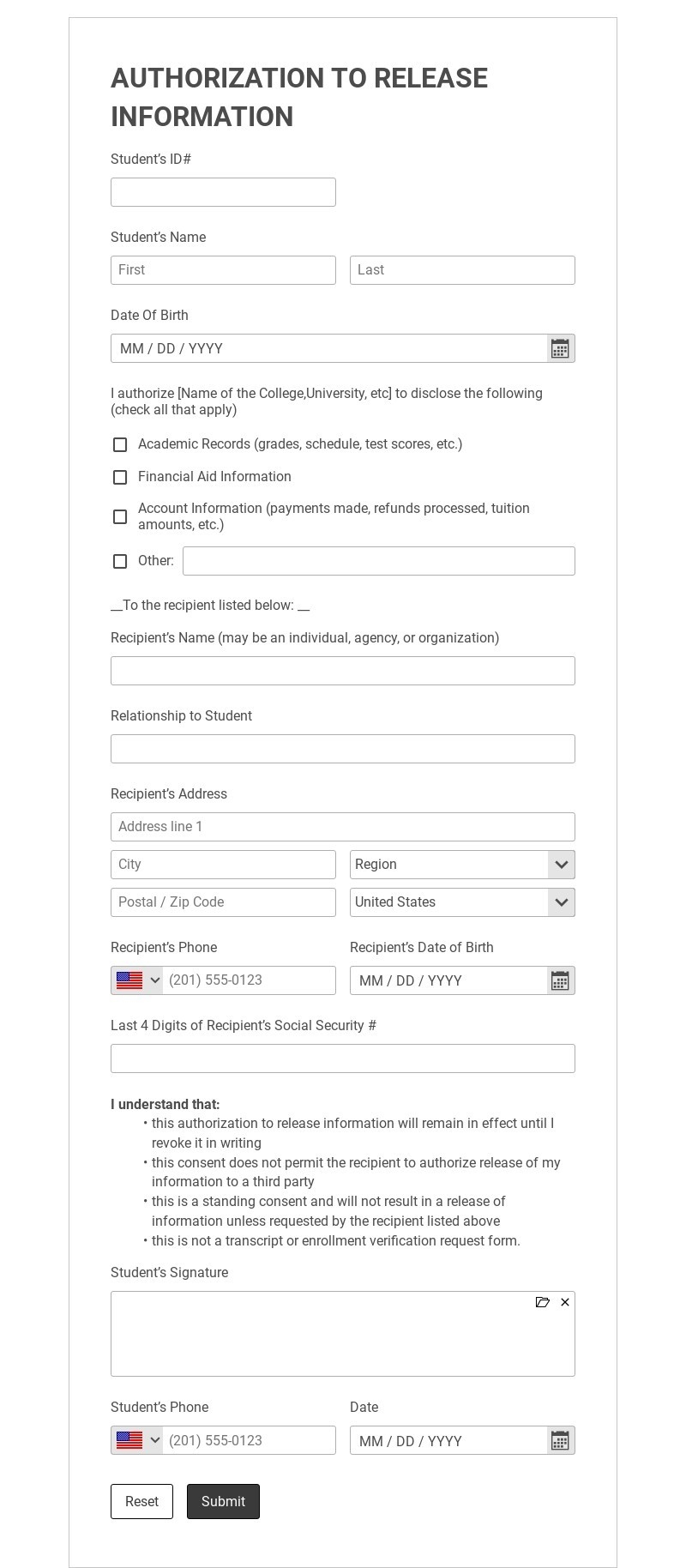
Task: Toggle the Account Information checkbox
Action: 120,516
